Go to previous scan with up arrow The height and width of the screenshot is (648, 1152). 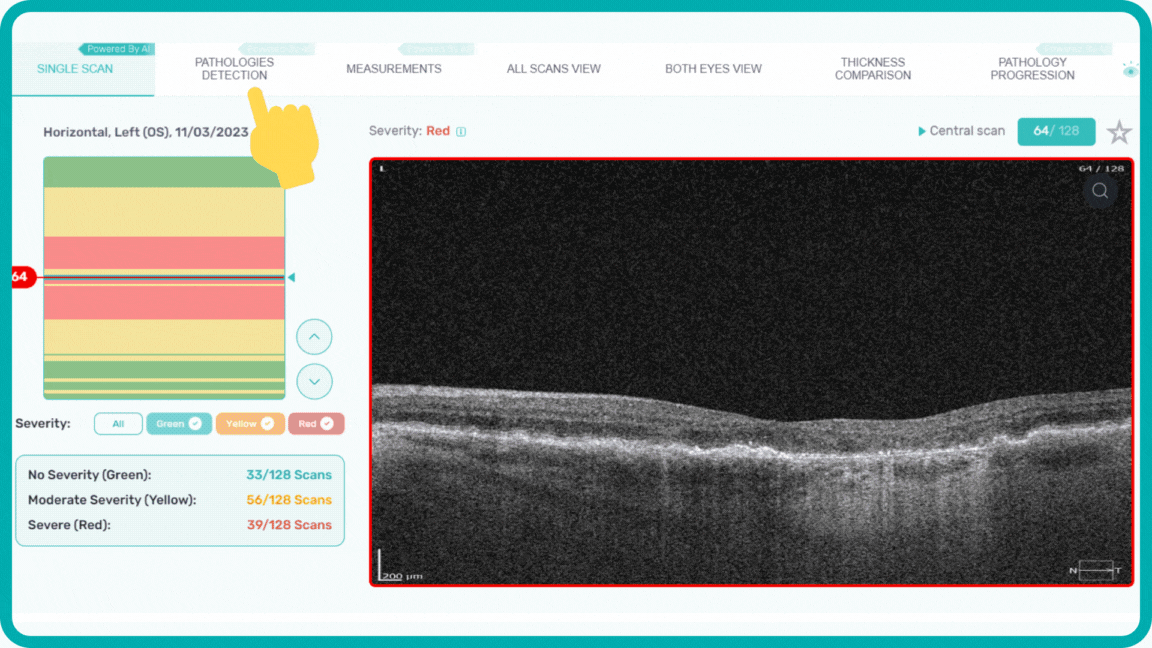tap(314, 337)
